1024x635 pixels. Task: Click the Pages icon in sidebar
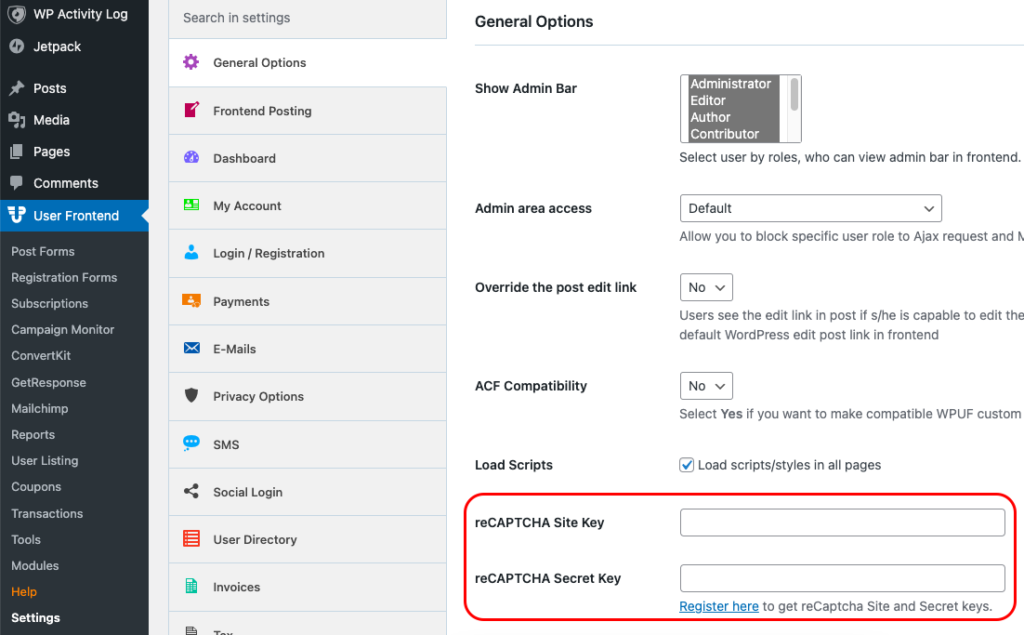click(x=17, y=152)
